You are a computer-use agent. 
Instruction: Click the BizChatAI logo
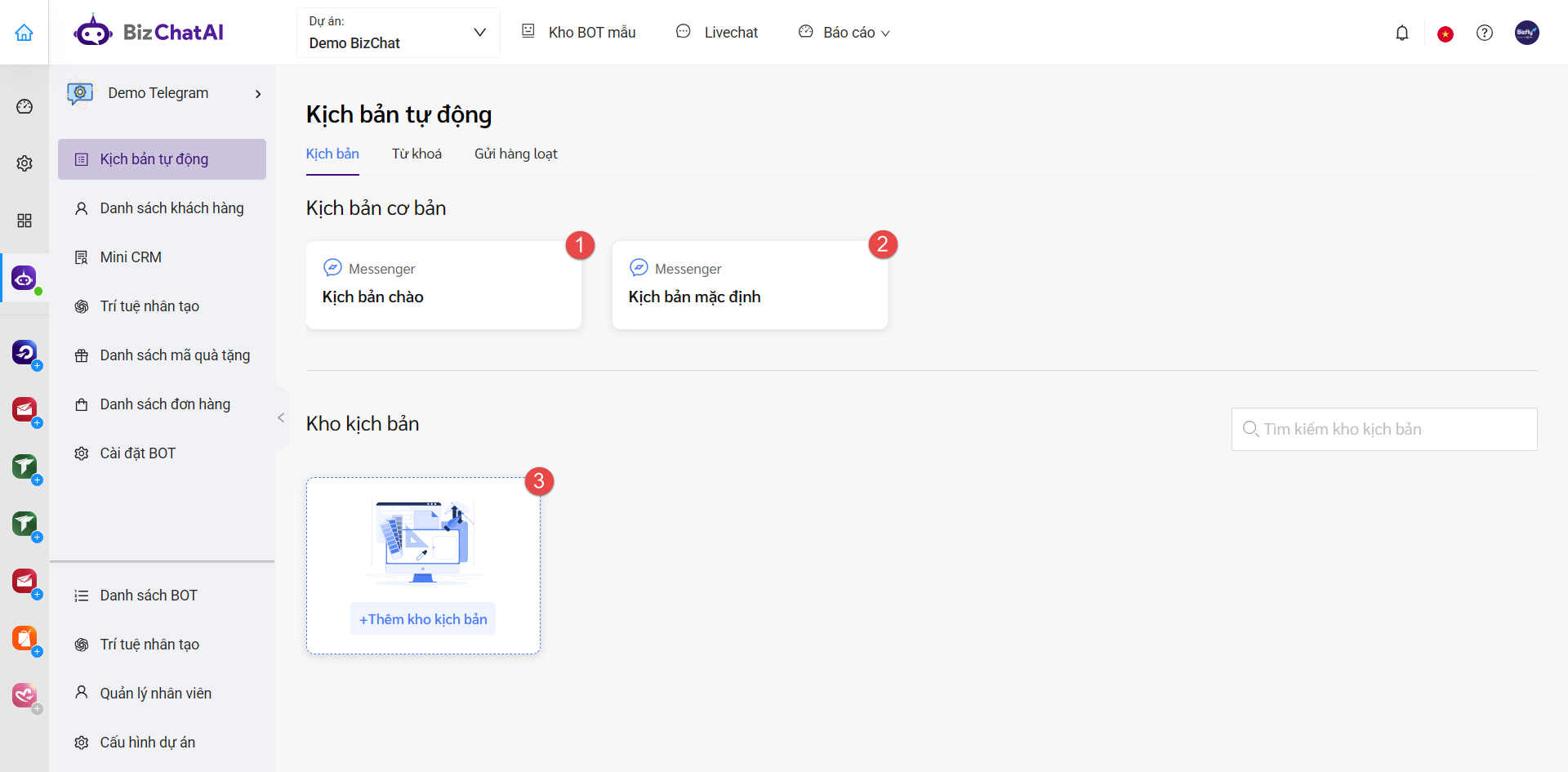149,32
